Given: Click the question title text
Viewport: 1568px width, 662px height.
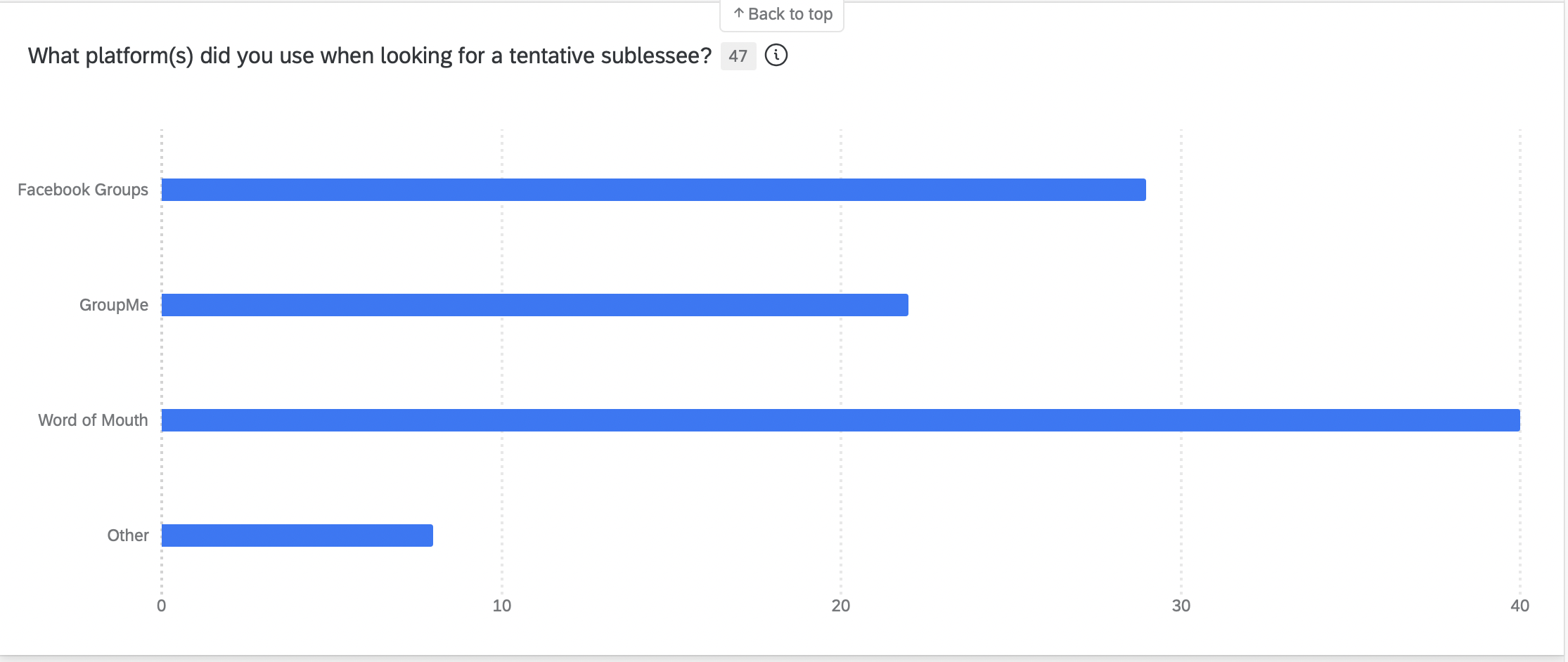Looking at the screenshot, I should pos(370,56).
